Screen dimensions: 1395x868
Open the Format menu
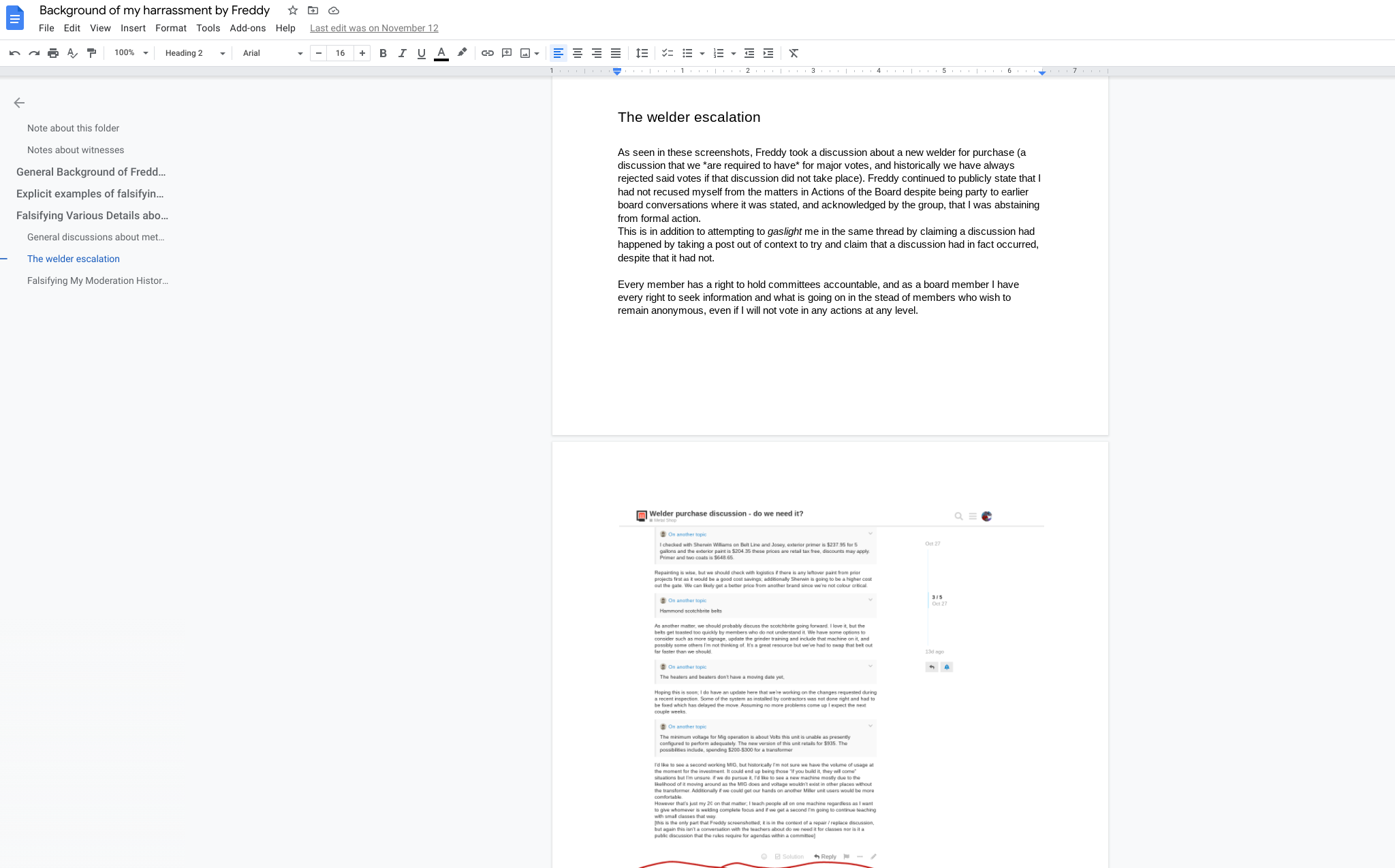[x=170, y=28]
